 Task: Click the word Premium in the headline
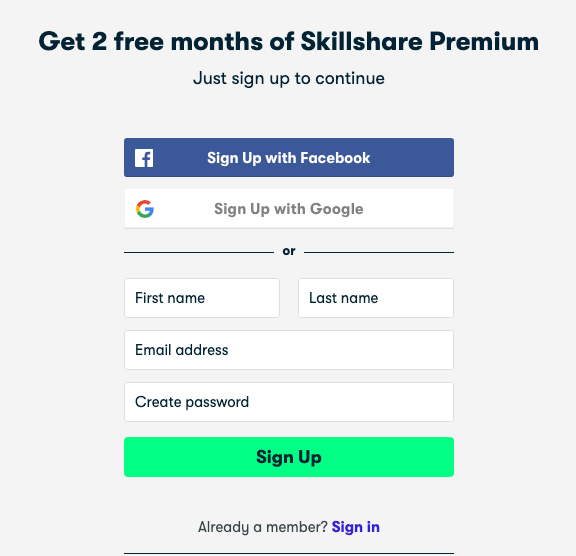[x=484, y=41]
